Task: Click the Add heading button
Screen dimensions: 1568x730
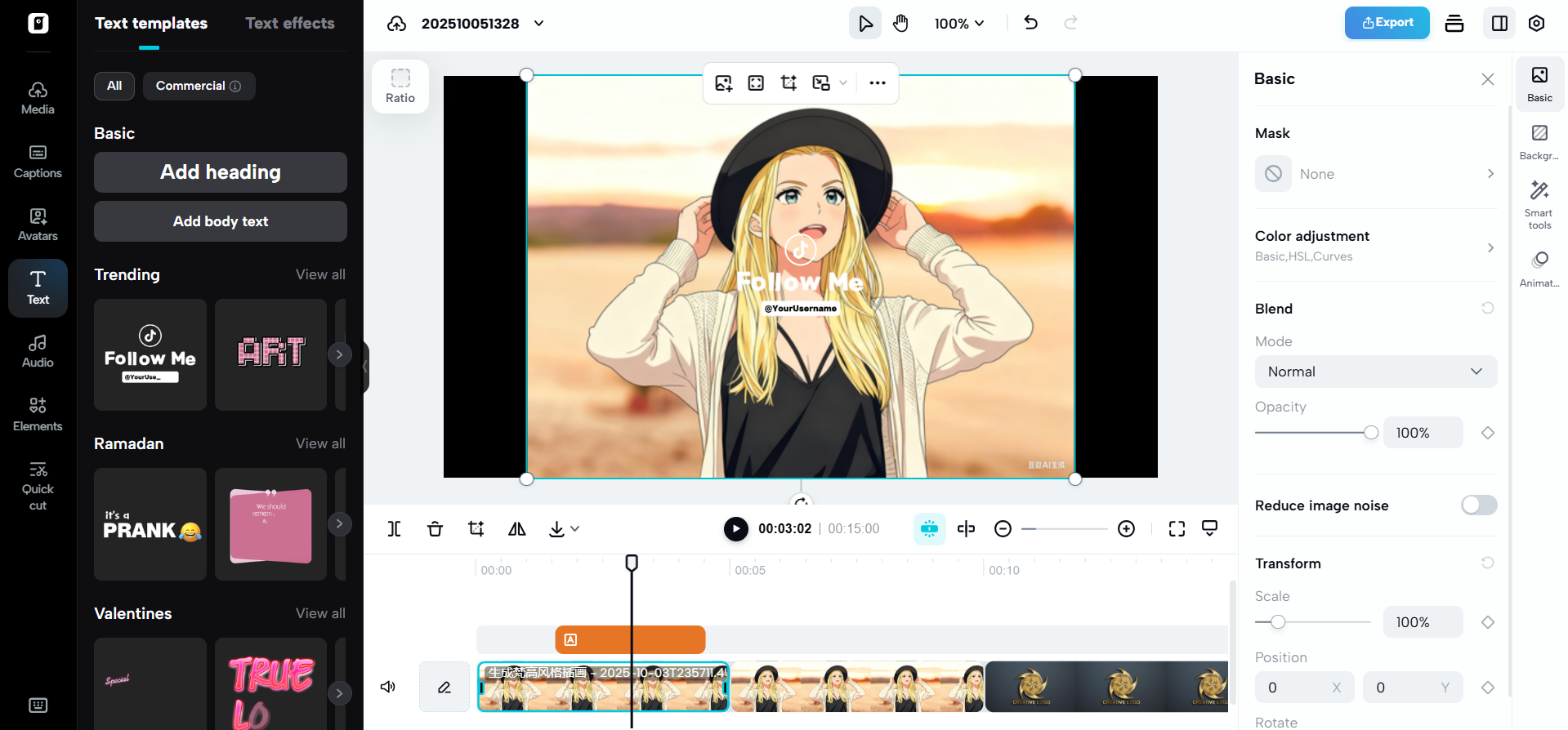Action: point(221,172)
